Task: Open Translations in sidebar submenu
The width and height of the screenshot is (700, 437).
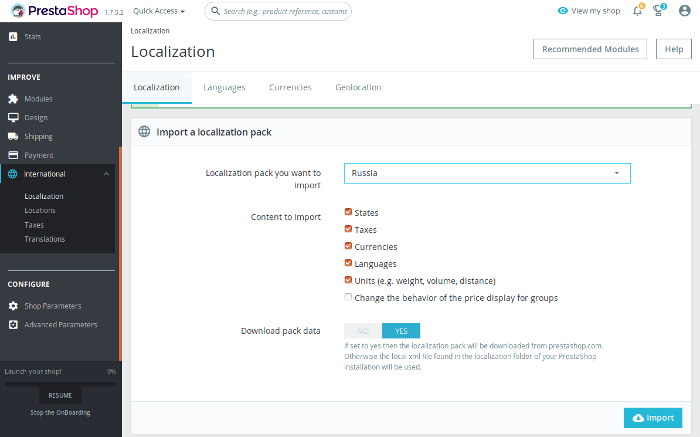Action: point(45,239)
